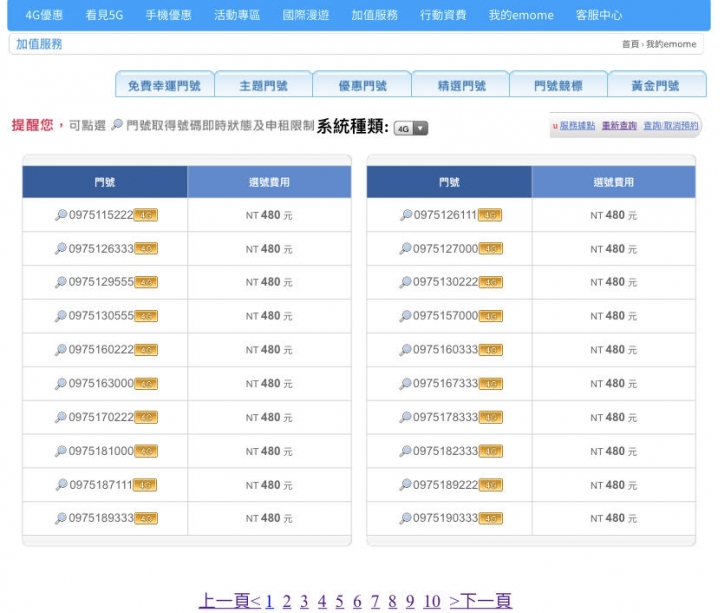Click magnifier icon beside number 0975167333
This screenshot has height=613, width=720.
click(x=405, y=383)
